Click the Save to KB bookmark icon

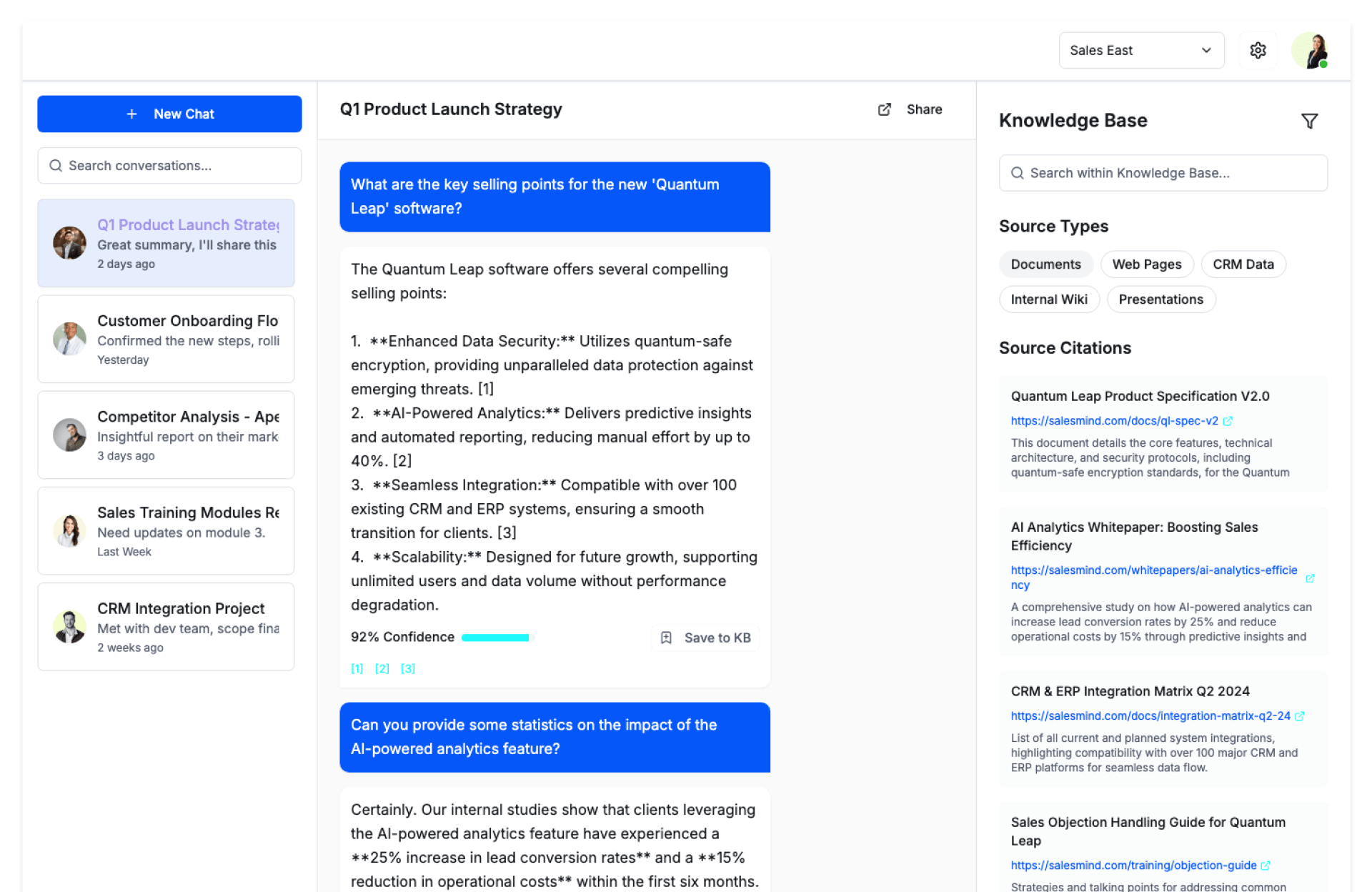tap(666, 638)
